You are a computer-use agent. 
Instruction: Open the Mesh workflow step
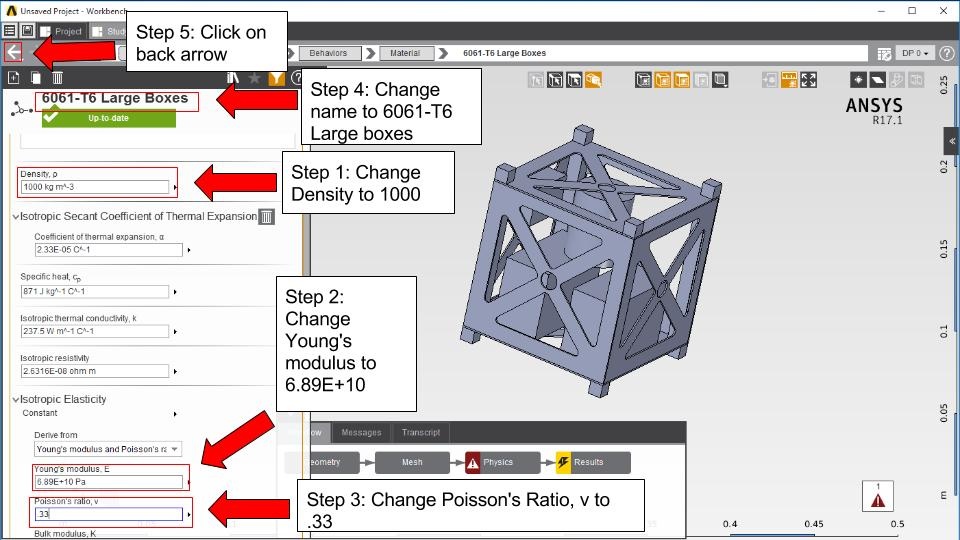pos(412,463)
